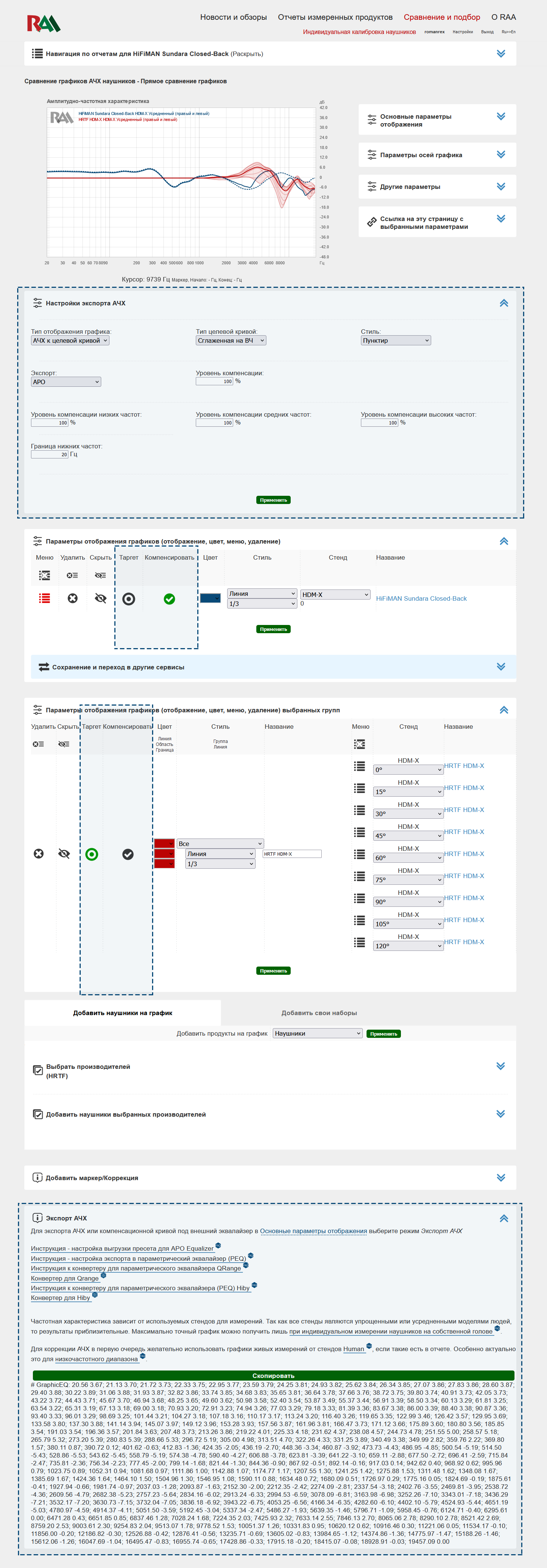The image size is (547, 1568).
Task: Click hide-all icon in groups table header
Action: click(64, 744)
